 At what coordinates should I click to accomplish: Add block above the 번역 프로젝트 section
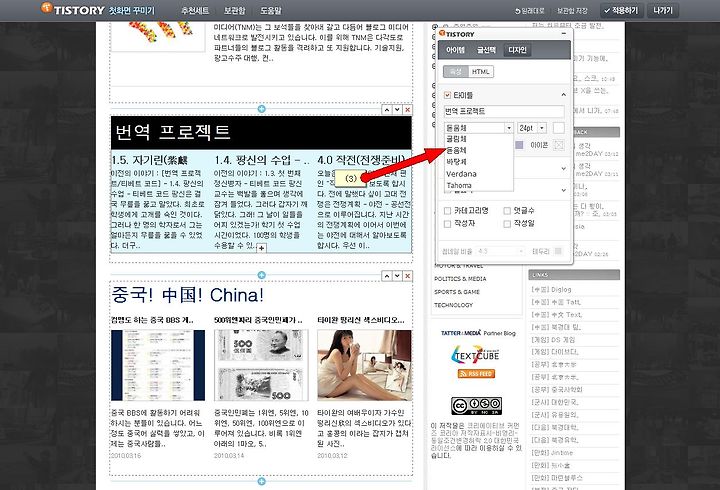[261, 109]
